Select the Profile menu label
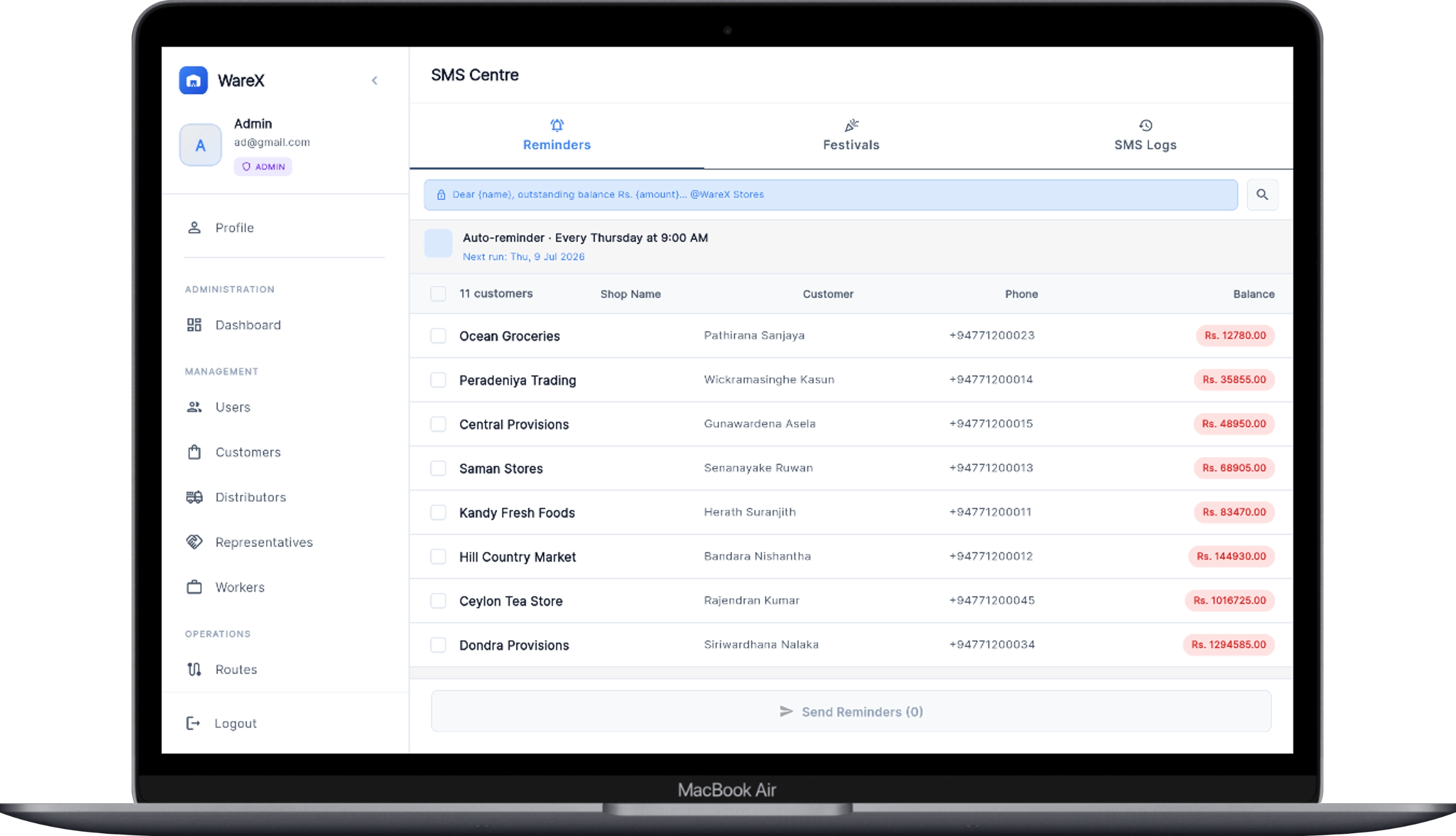The height and width of the screenshot is (836, 1456). (x=234, y=228)
